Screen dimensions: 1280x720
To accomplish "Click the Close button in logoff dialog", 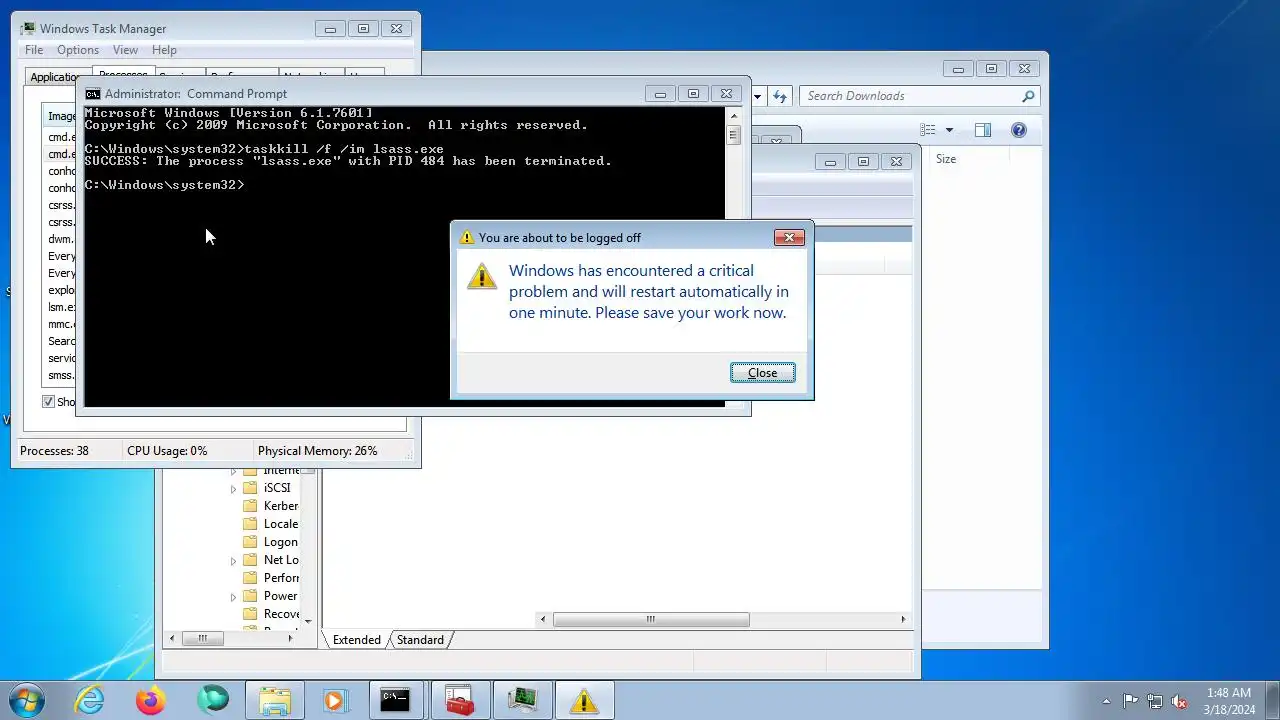I will [762, 373].
